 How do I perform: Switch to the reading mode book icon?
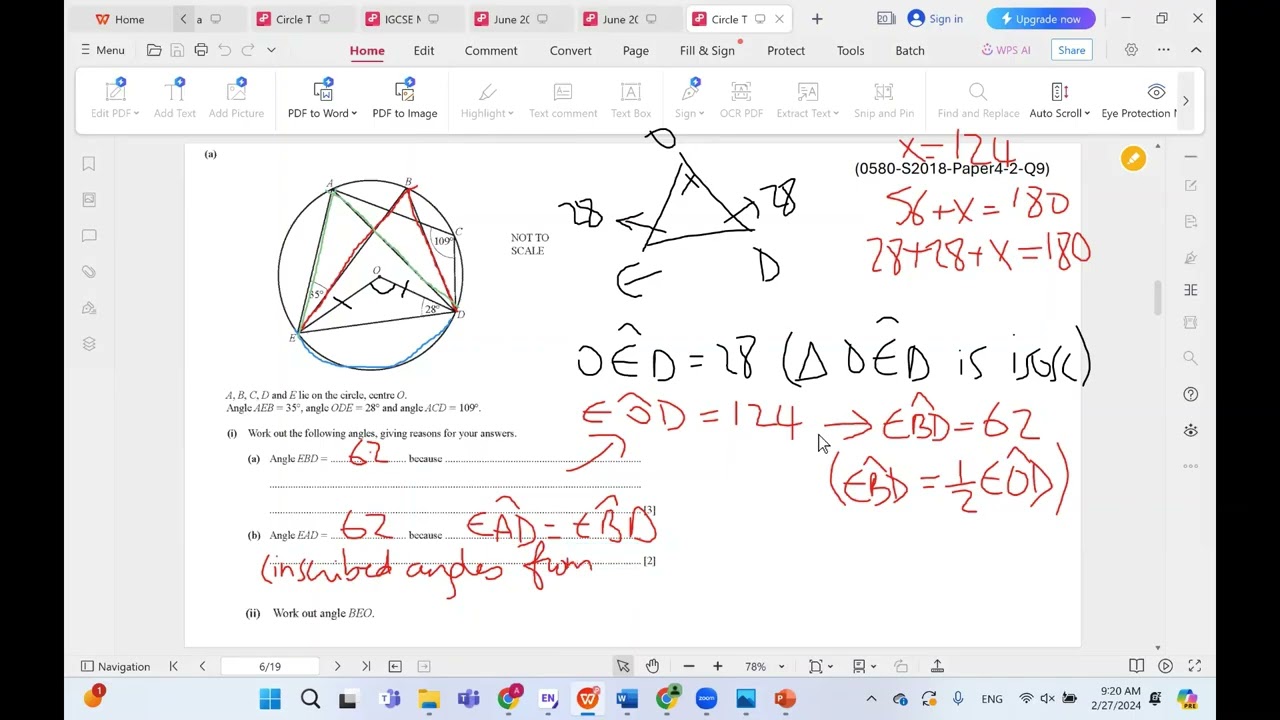tap(1136, 666)
